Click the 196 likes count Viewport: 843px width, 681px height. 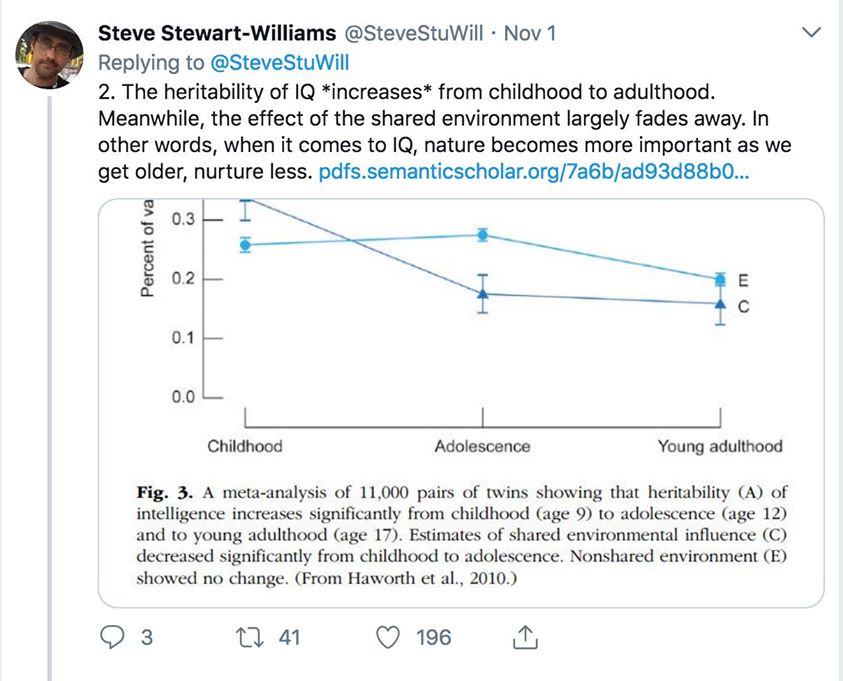pos(433,637)
